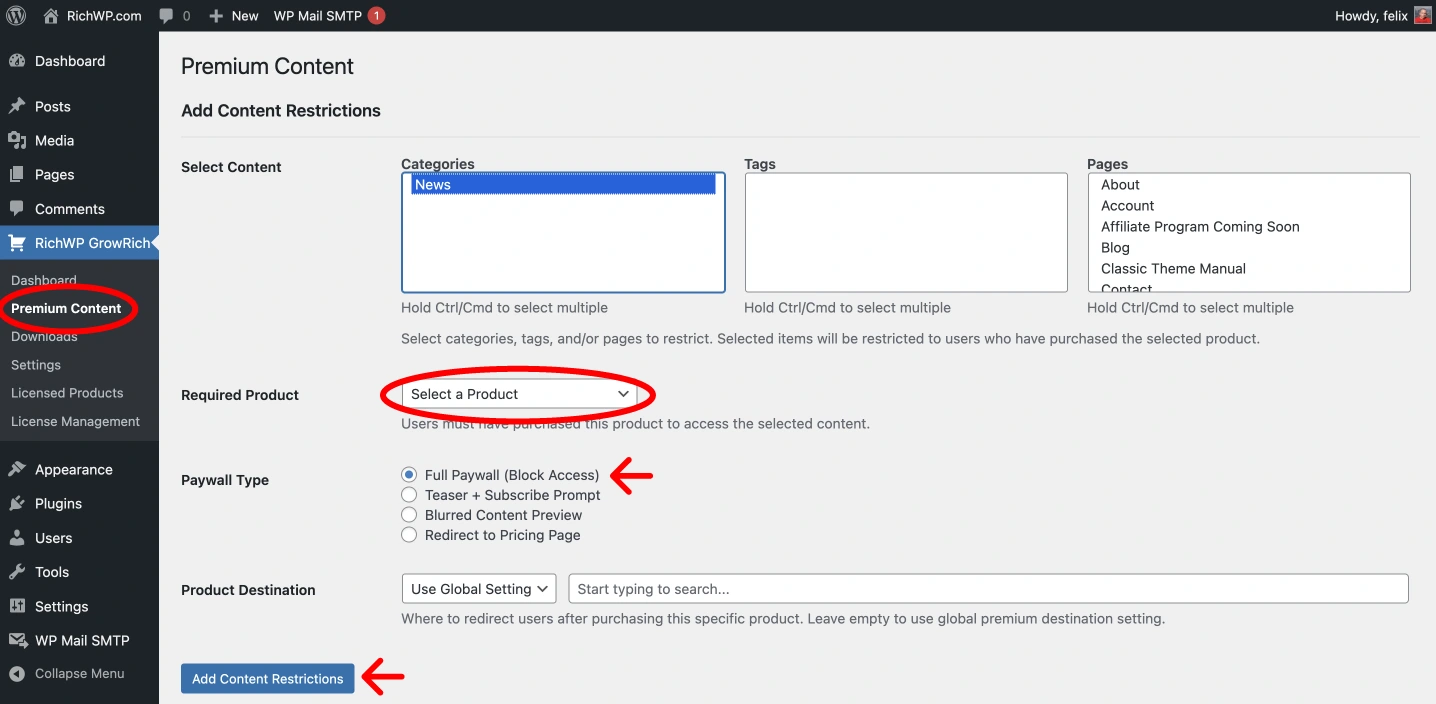Go to the Downloads submenu item
Screen dimensions: 1436x704
44,337
